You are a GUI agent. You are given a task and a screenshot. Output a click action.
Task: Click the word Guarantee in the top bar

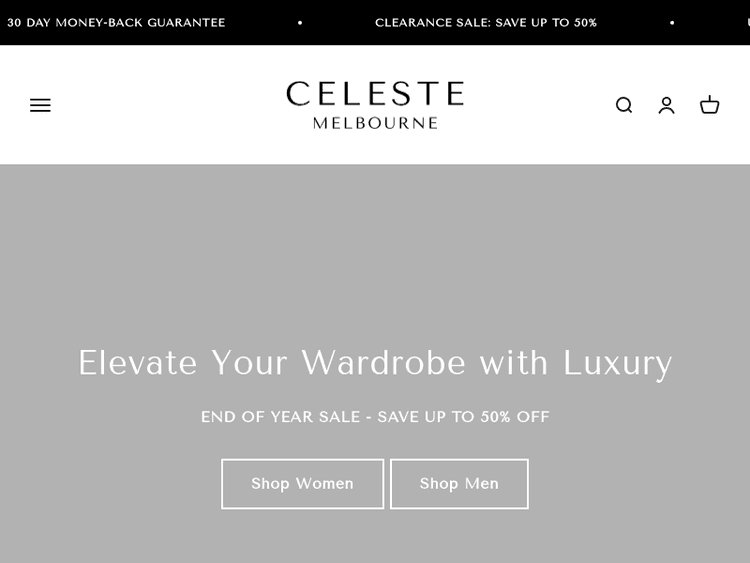click(x=186, y=22)
